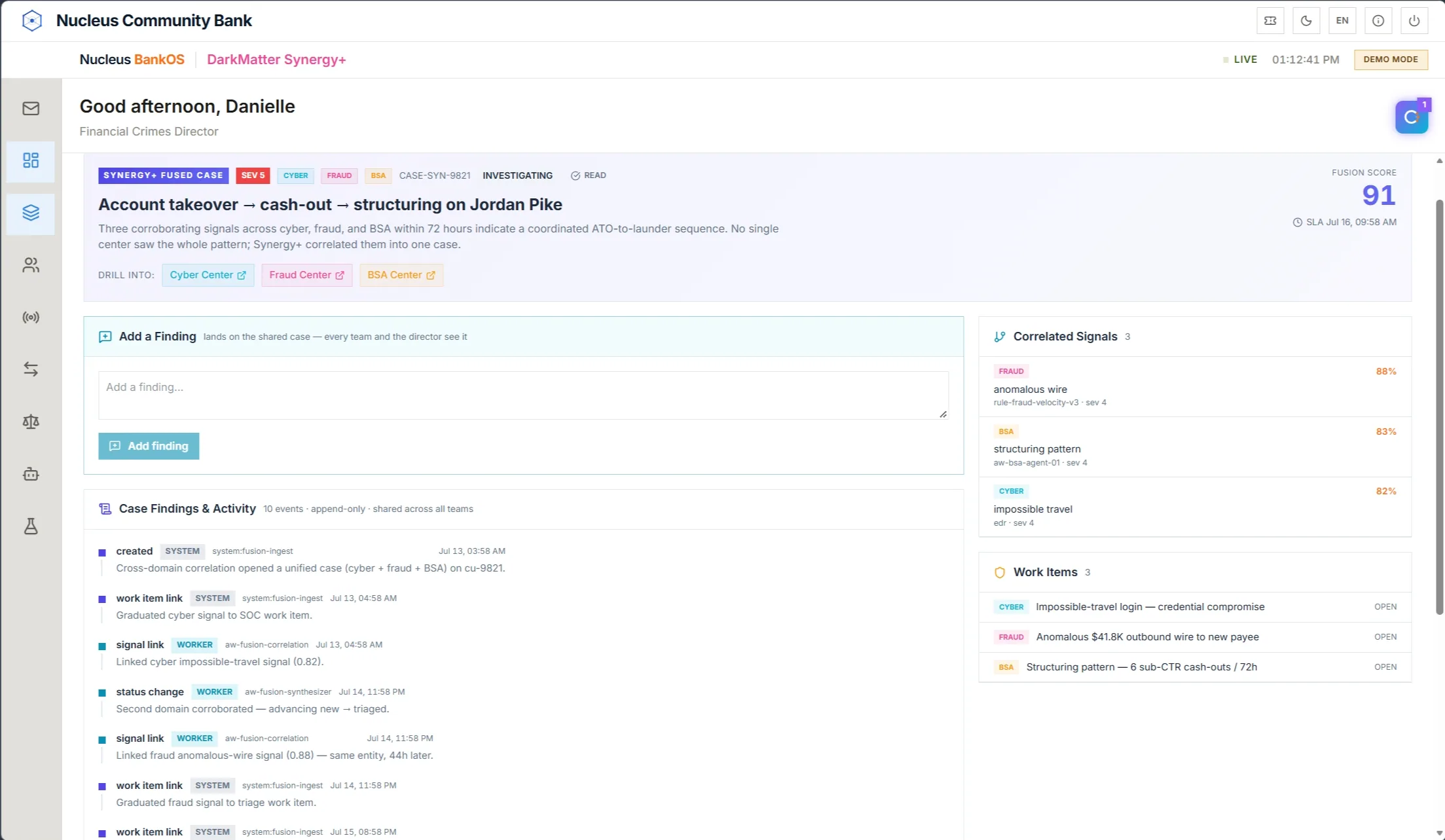The height and width of the screenshot is (840, 1445).
Task: Switch language with EN button
Action: (x=1342, y=20)
